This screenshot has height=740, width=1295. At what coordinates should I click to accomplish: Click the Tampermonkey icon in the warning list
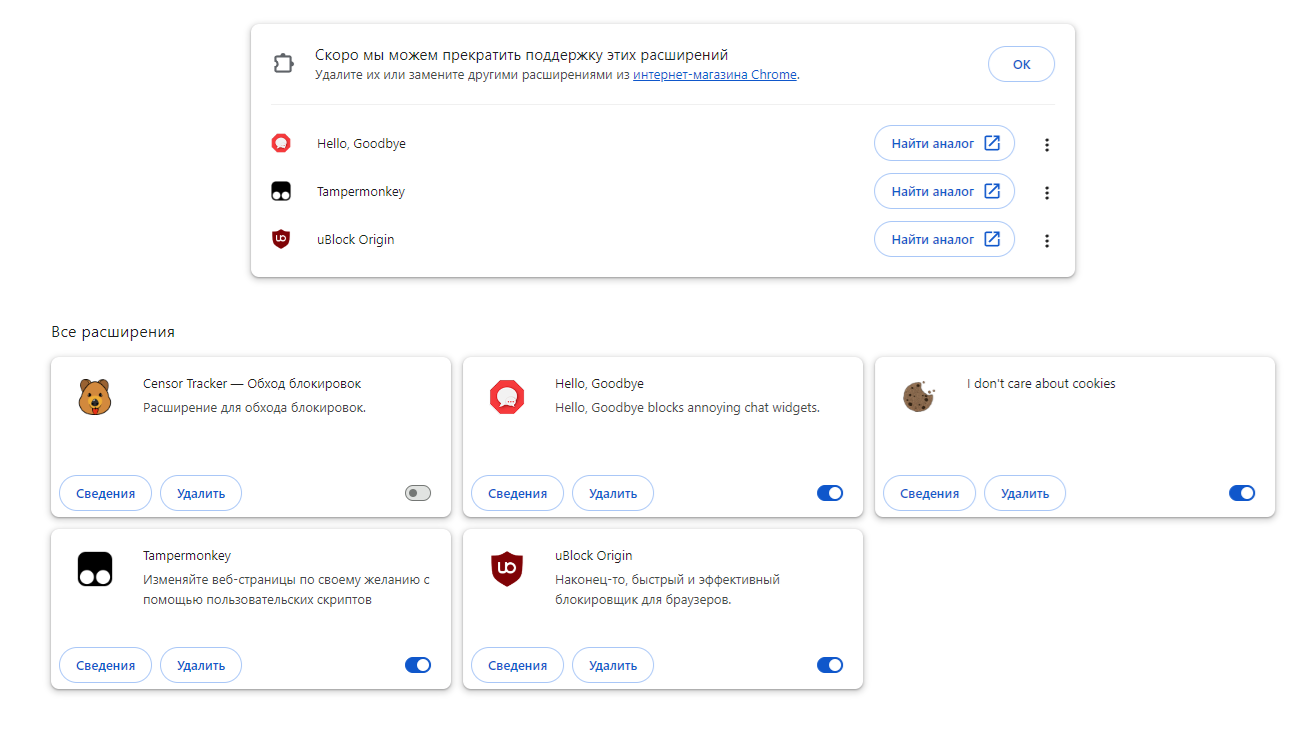click(281, 191)
